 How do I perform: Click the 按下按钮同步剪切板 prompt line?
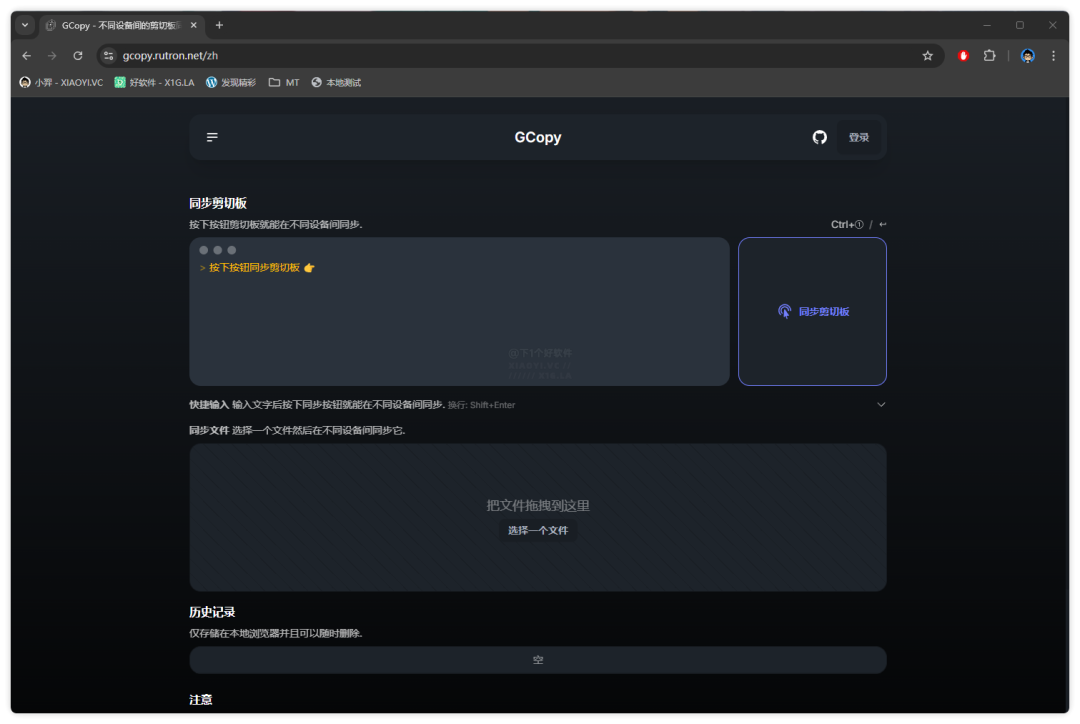(257, 267)
